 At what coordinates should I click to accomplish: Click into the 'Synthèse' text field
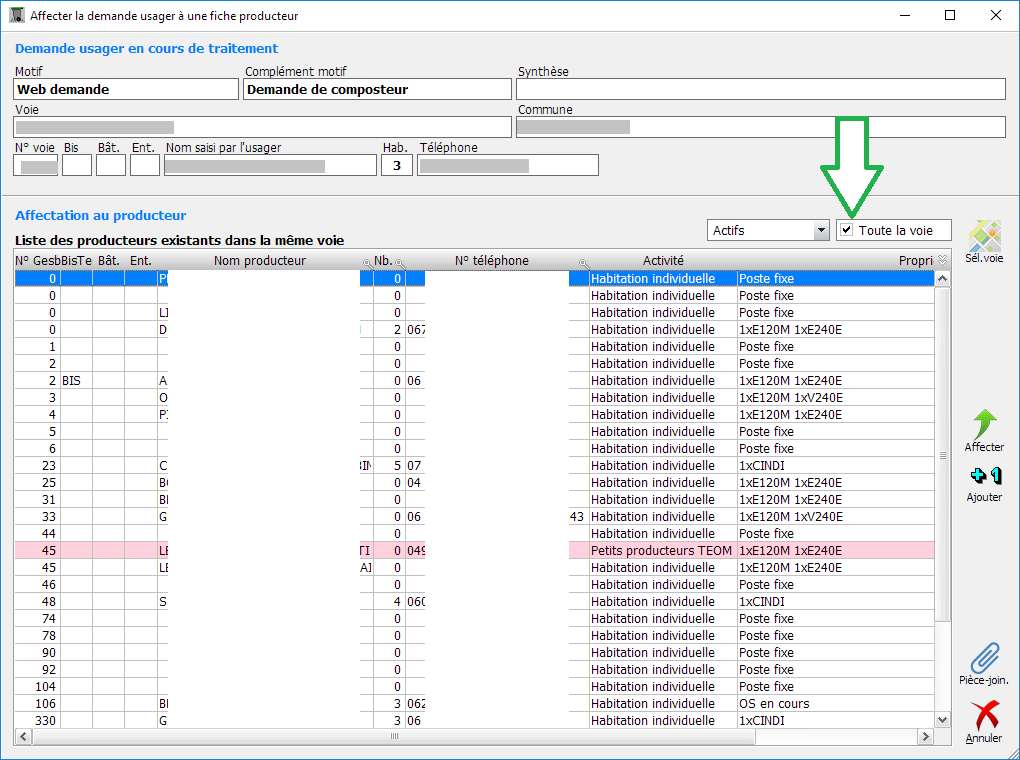click(x=760, y=89)
